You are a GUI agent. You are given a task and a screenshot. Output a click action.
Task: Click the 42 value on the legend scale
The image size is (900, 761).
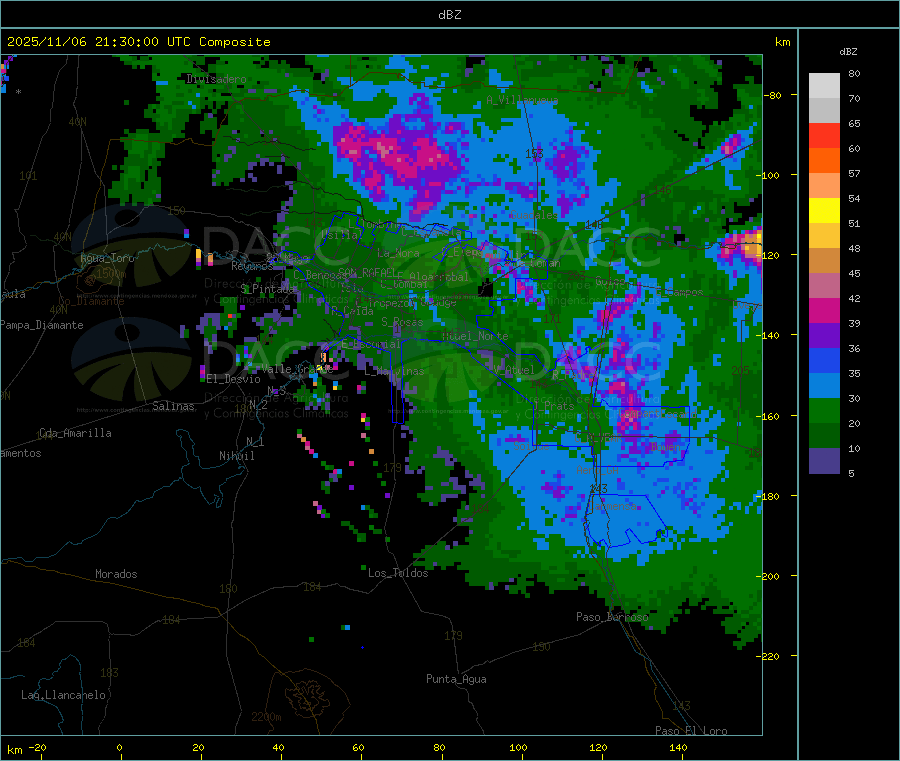point(854,298)
